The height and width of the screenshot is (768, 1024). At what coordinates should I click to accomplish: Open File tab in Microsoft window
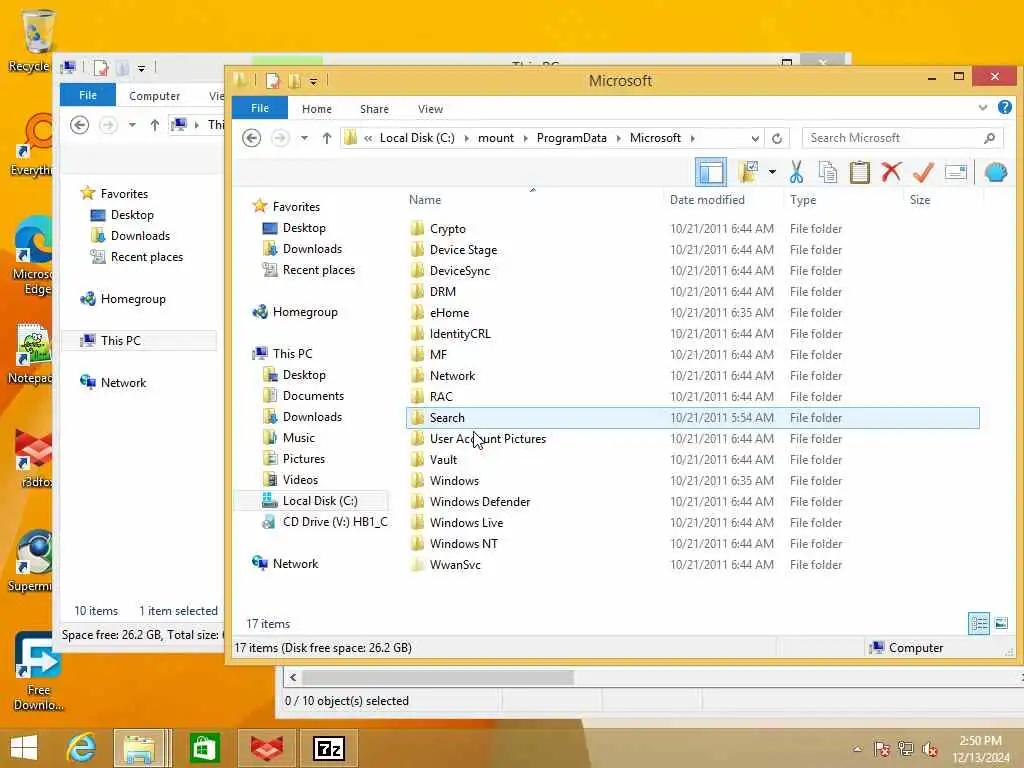pos(260,108)
